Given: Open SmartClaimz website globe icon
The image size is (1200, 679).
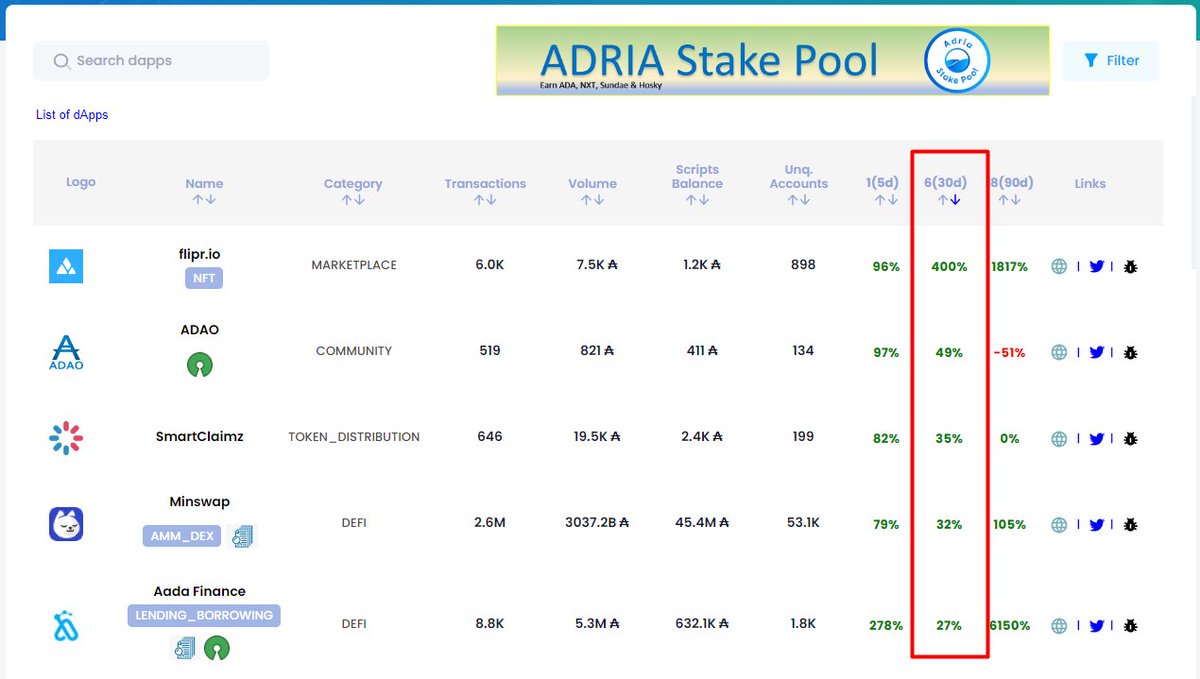Looking at the screenshot, I should (x=1059, y=439).
